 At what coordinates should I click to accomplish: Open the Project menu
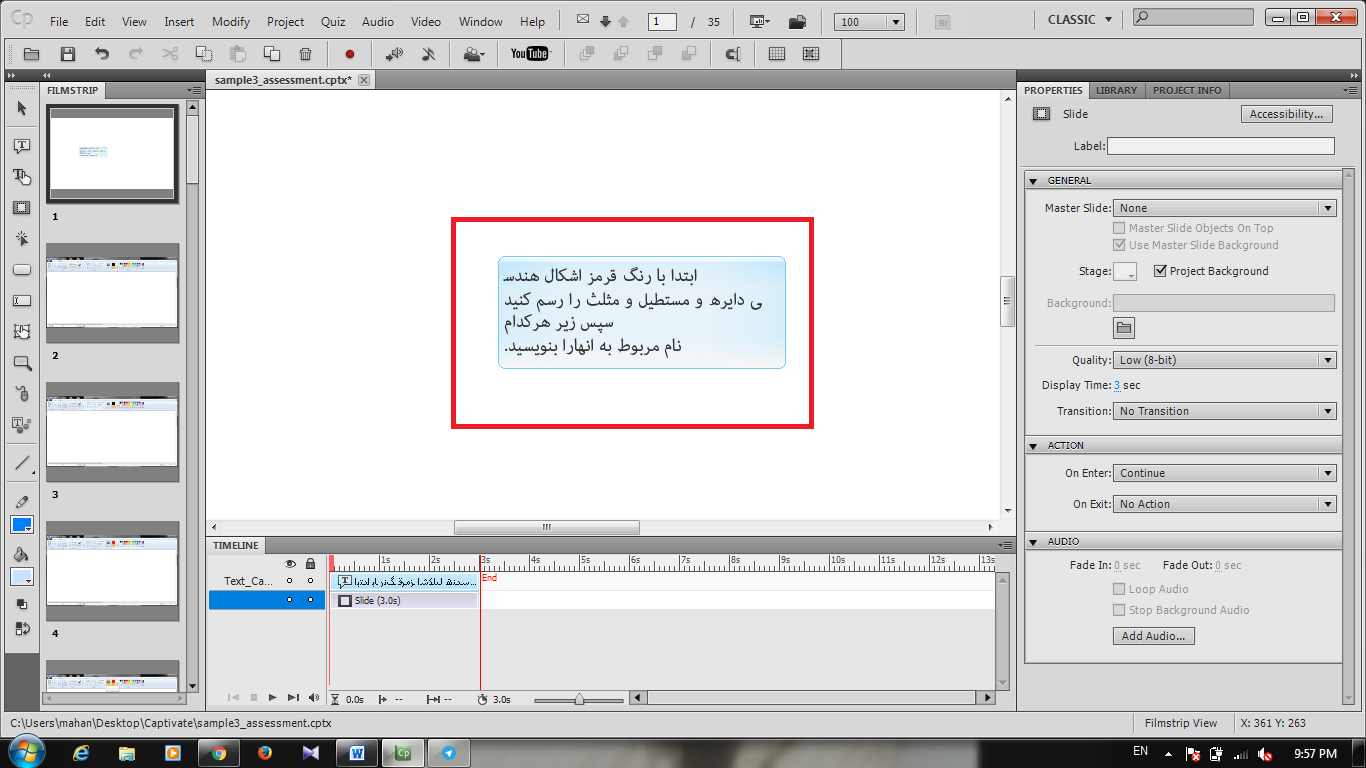coord(285,21)
